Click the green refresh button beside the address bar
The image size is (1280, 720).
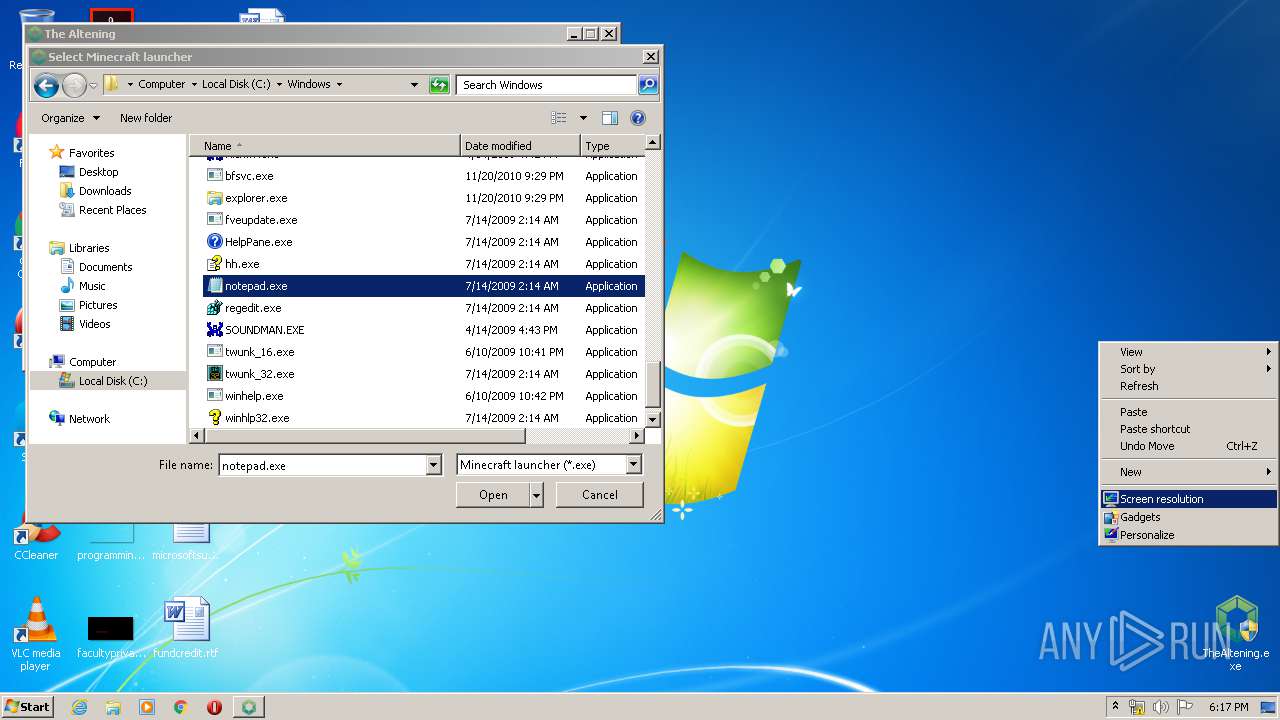pyautogui.click(x=439, y=85)
